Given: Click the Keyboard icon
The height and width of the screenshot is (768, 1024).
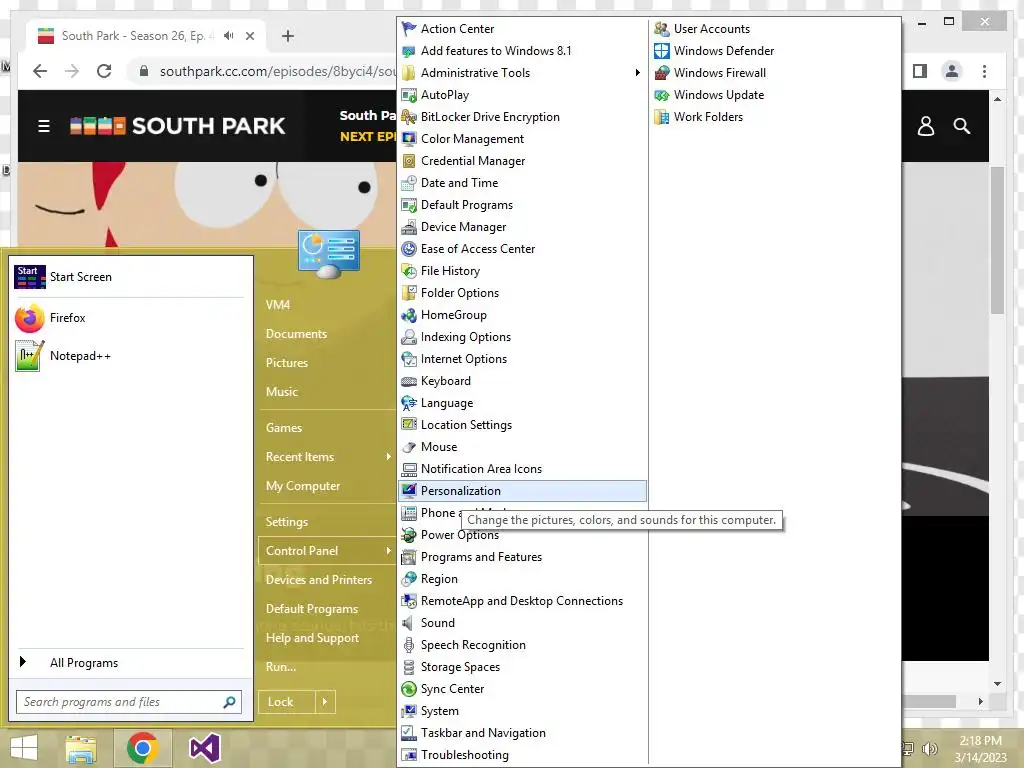Looking at the screenshot, I should [409, 381].
